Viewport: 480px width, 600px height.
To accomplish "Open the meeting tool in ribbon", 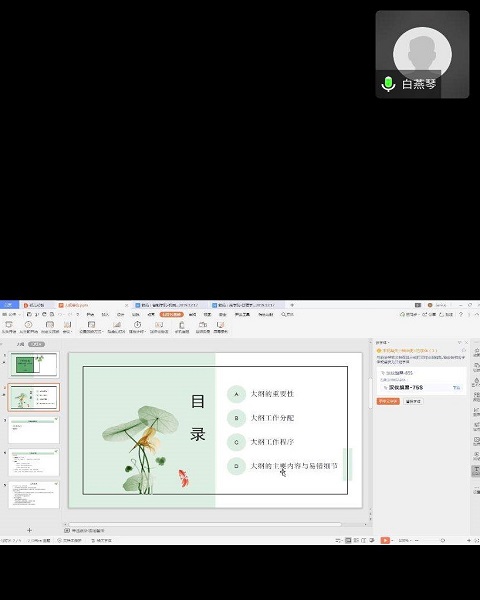I will tap(67, 327).
